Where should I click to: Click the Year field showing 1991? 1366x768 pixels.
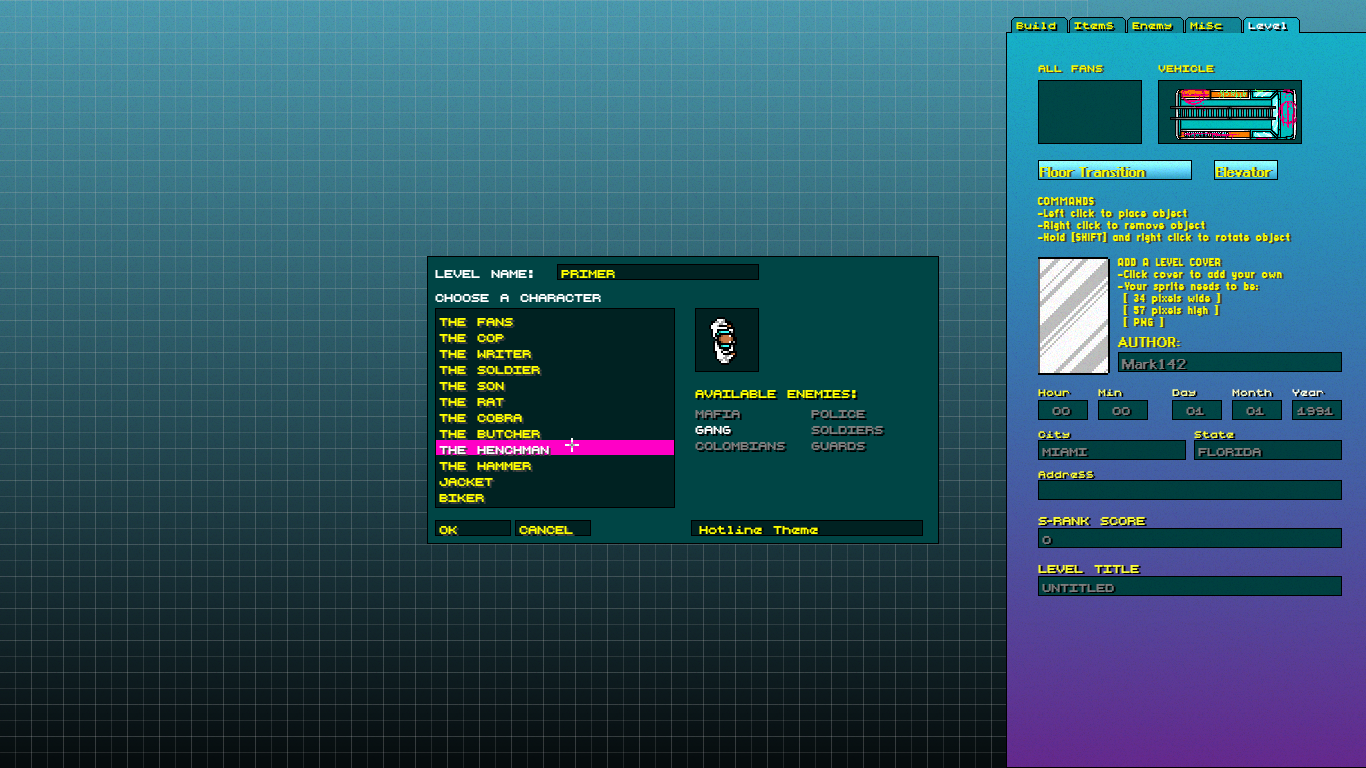point(1317,410)
